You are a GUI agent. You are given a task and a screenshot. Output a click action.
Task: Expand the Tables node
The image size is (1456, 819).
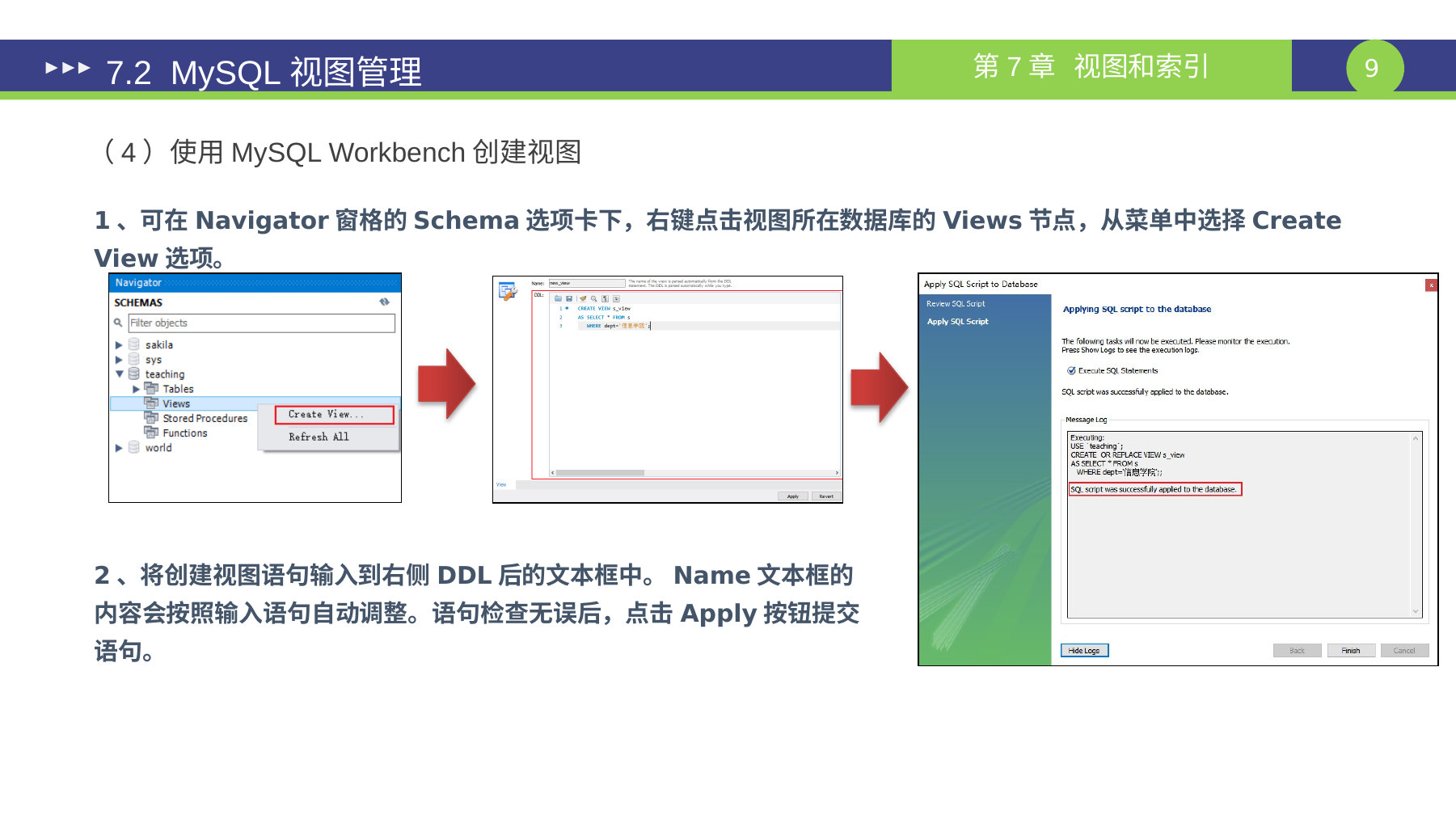pyautogui.click(x=137, y=389)
